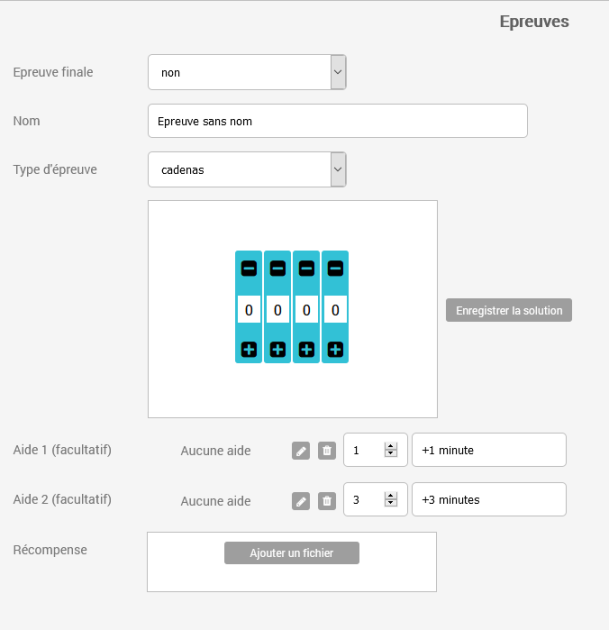
Task: Click Ajouter un fichier button
Action: click(x=291, y=553)
